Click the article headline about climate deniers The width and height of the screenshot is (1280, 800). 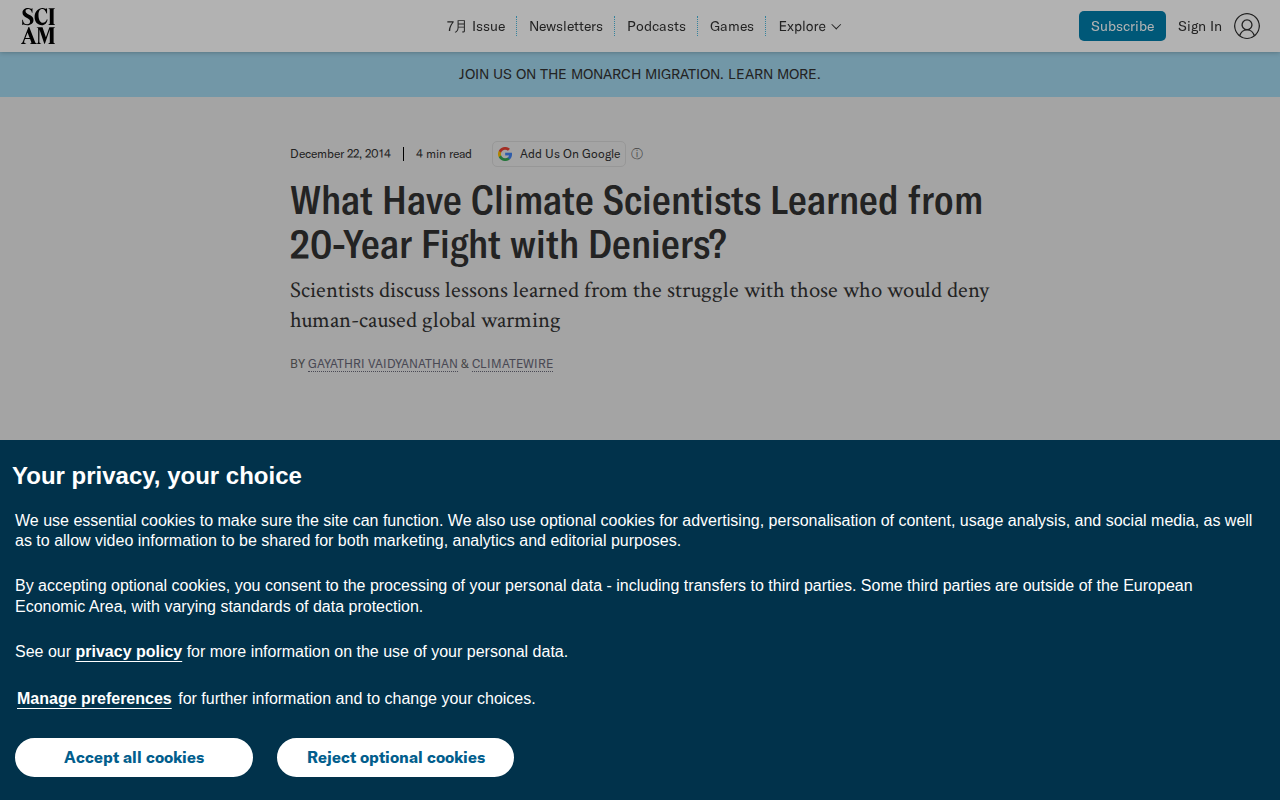point(636,222)
